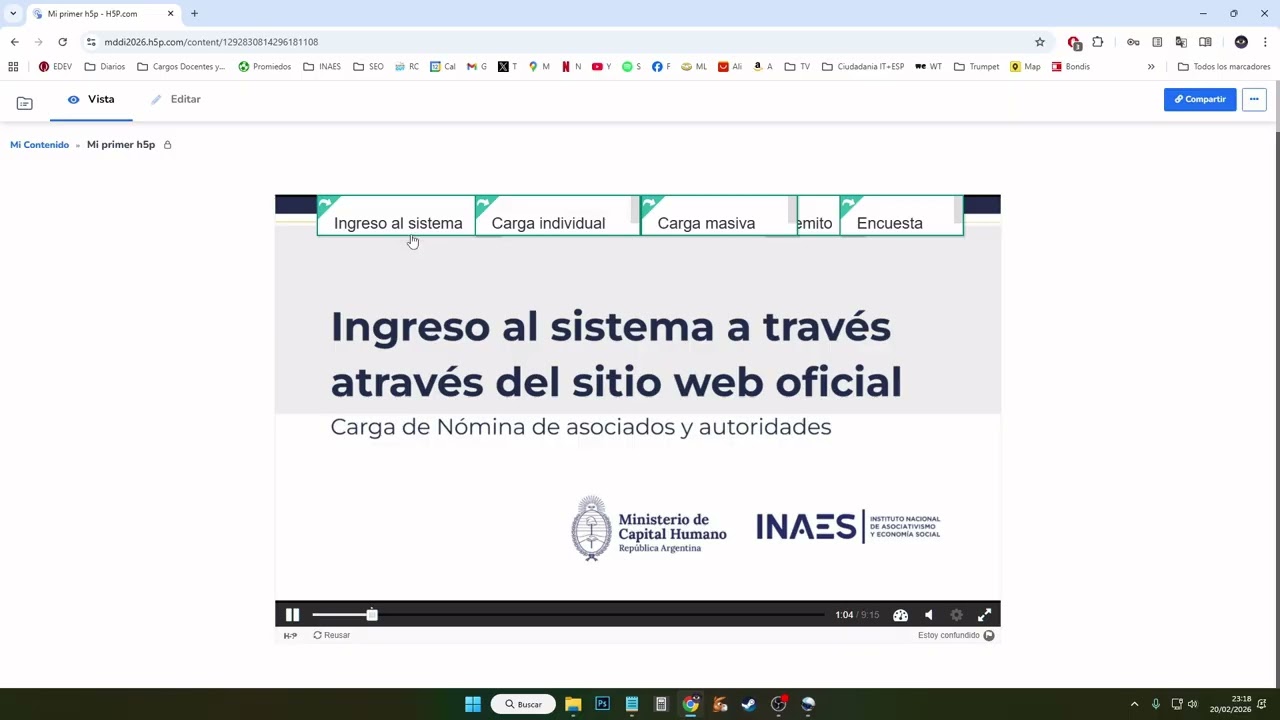1280x720 pixels.
Task: Open video quality gear settings
Action: coord(956,615)
